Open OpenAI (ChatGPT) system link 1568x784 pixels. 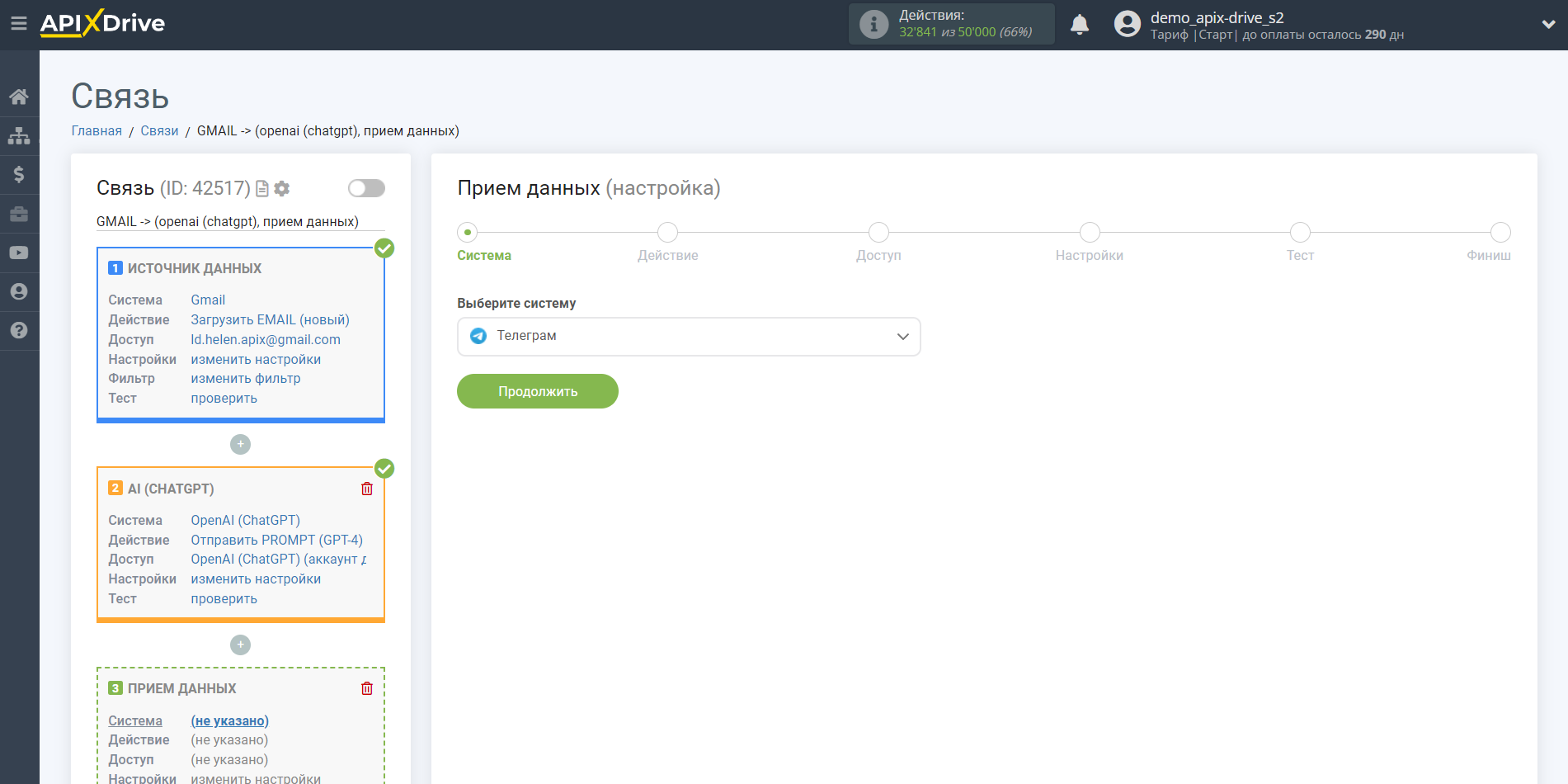(246, 521)
